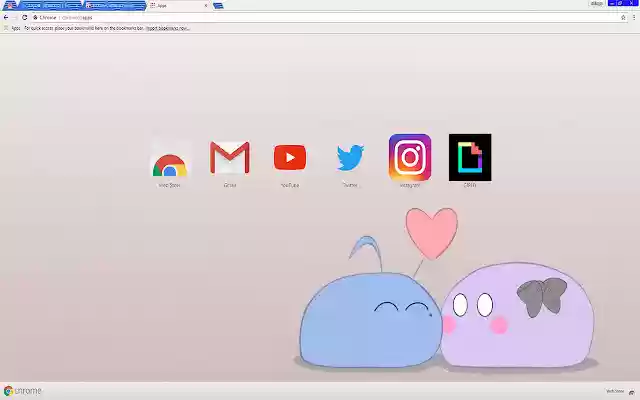Screen dimensions: 640x400
Task: Click the Apps shortcut in bookmarks bar
Action: [x=12, y=28]
